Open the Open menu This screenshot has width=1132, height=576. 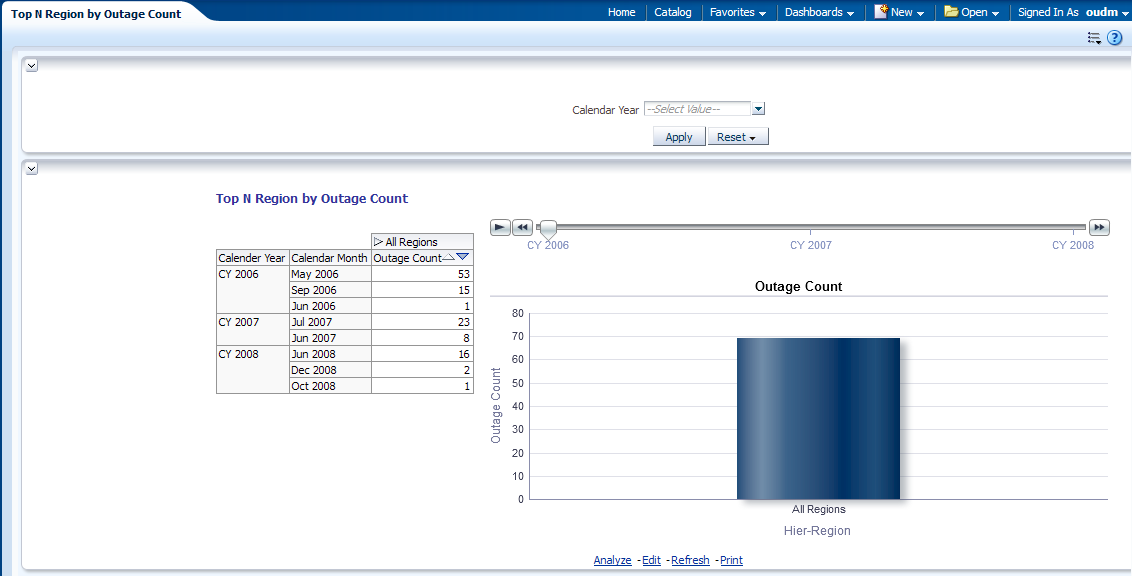(980, 12)
